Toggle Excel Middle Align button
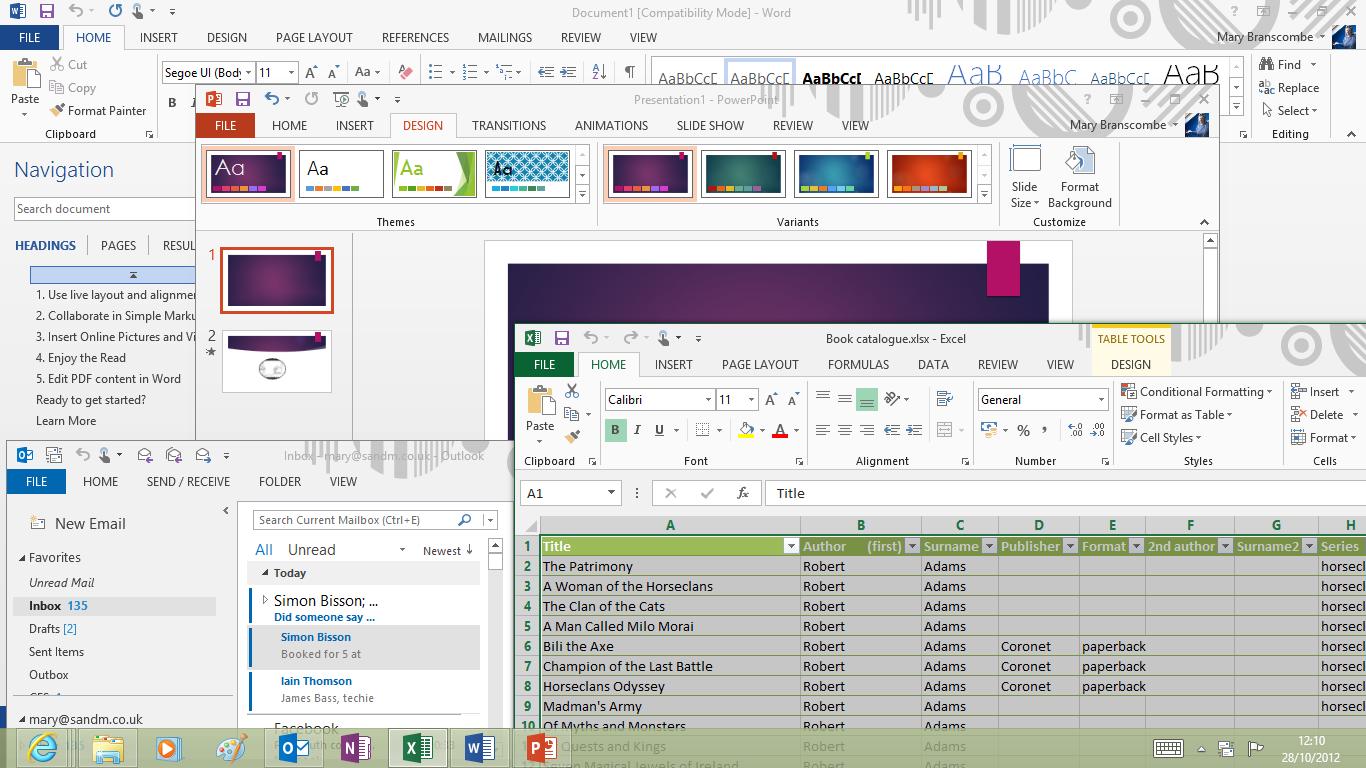 (845, 399)
